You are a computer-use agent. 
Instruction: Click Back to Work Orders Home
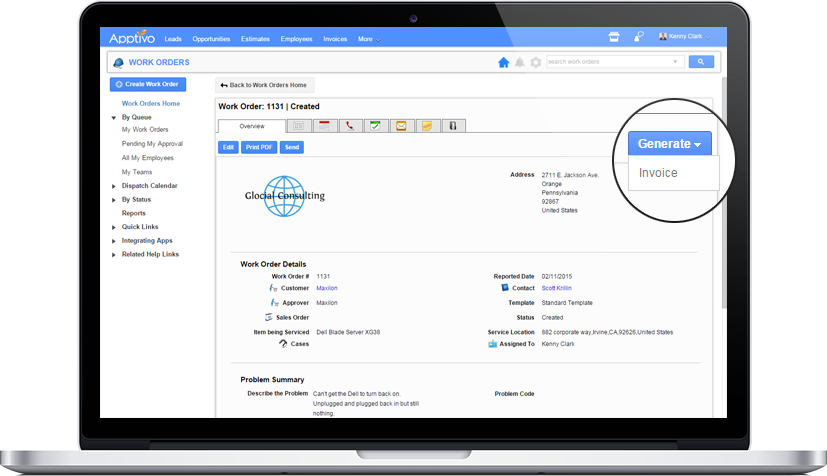coord(264,85)
